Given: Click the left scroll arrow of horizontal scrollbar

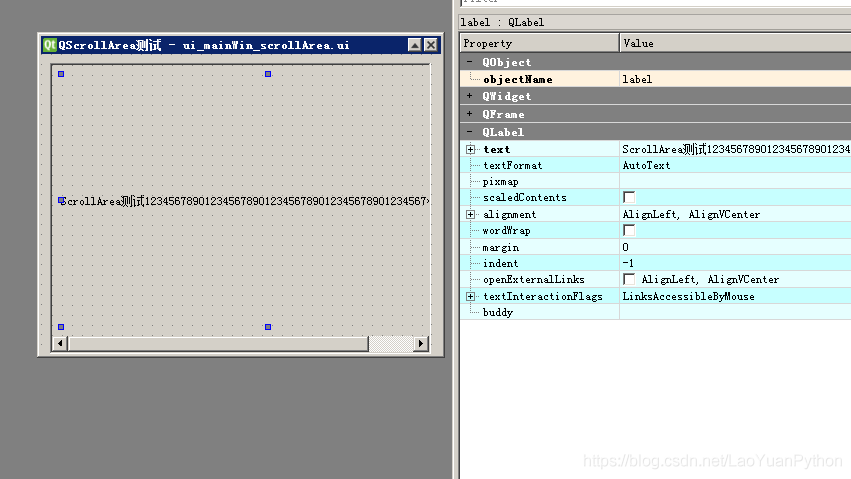Looking at the screenshot, I should (x=60, y=343).
